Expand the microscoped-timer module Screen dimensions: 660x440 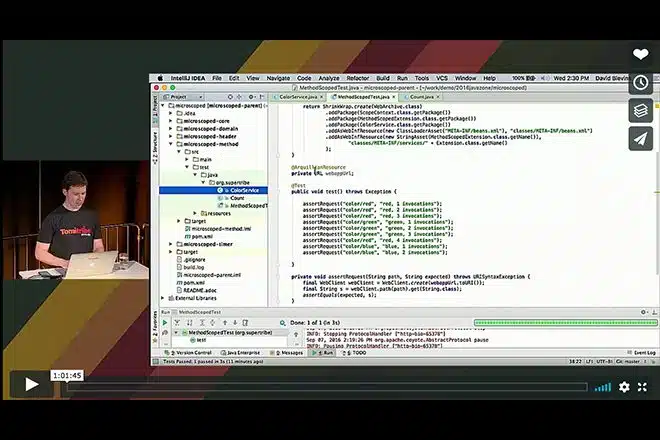pyautogui.click(x=171, y=244)
